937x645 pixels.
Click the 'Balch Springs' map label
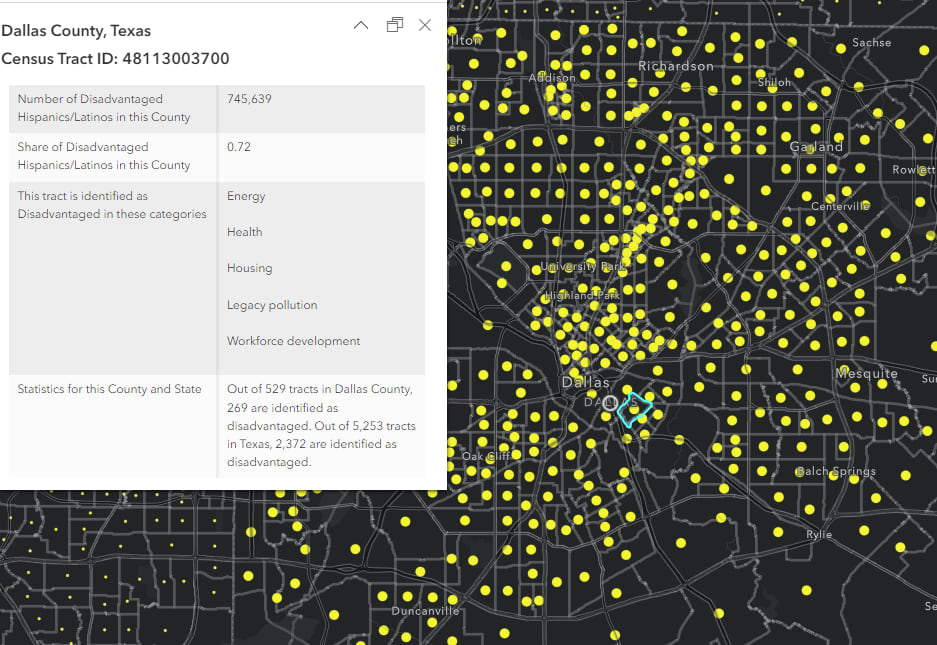coord(835,472)
